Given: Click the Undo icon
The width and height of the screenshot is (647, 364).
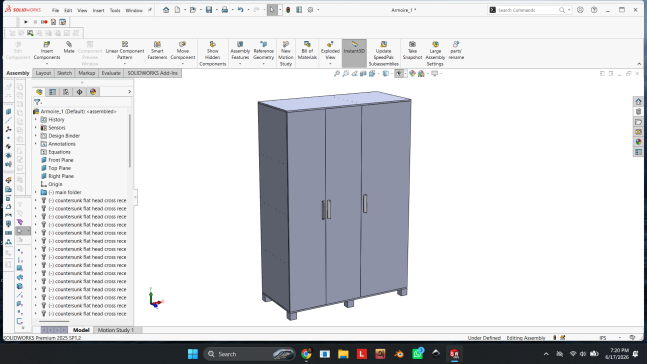Looking at the screenshot, I should pyautogui.click(x=240, y=10).
